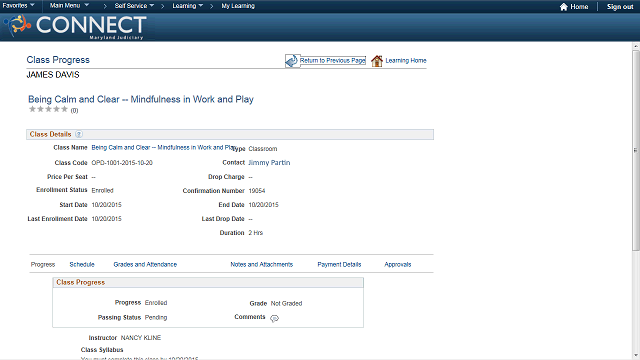Viewport: 640px width, 360px height.
Task: Switch to the Payment Details tab
Action: coord(339,264)
